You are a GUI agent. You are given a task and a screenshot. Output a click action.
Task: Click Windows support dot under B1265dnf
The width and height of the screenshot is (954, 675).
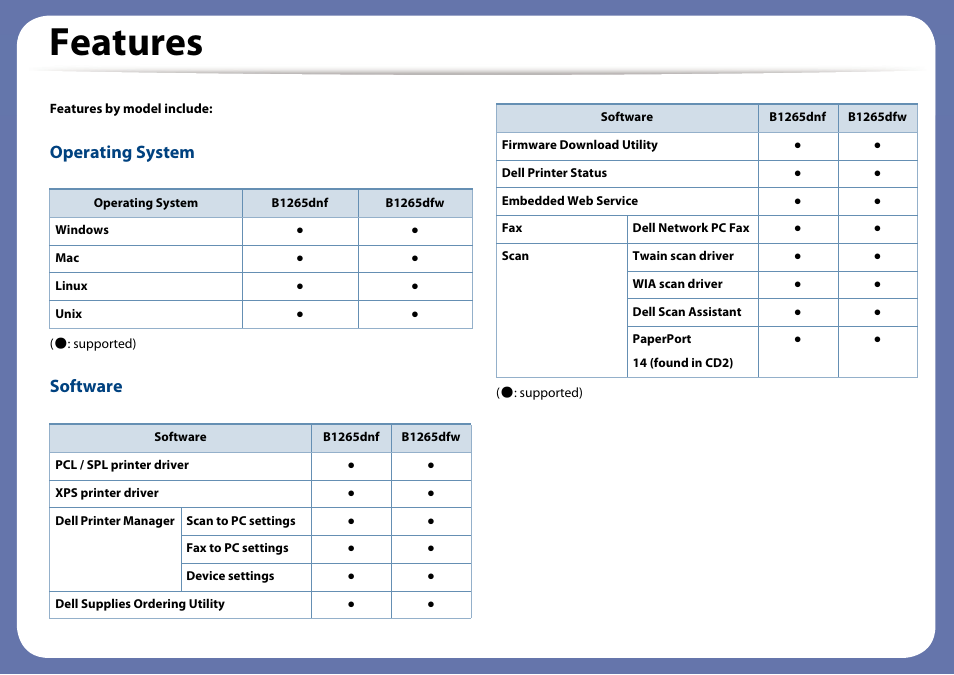click(300, 231)
